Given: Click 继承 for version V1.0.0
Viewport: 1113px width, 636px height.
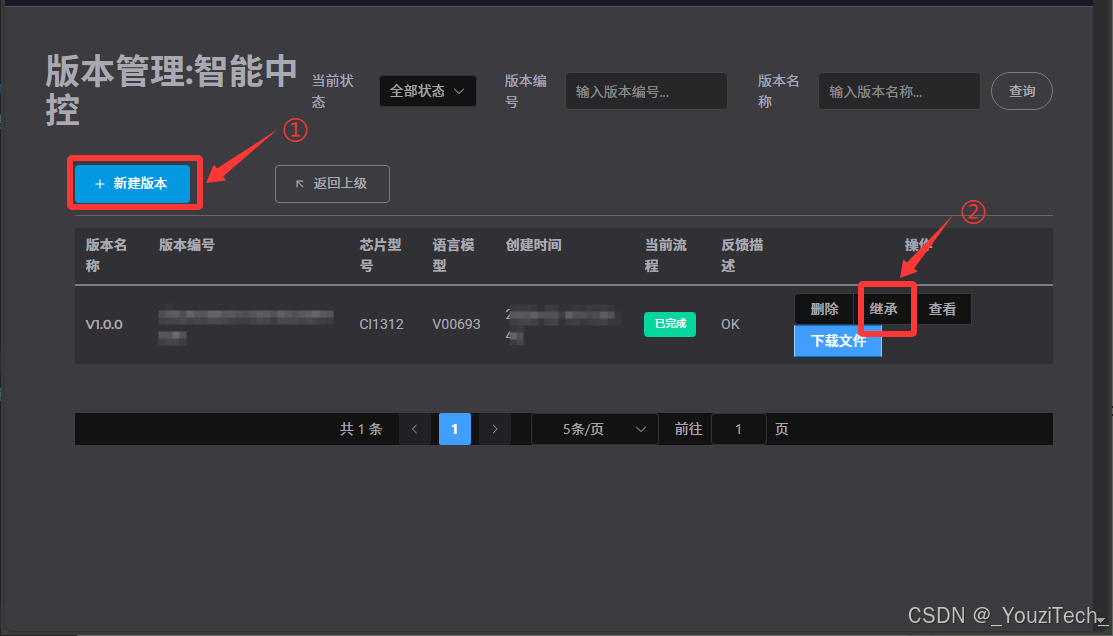Looking at the screenshot, I should [884, 309].
